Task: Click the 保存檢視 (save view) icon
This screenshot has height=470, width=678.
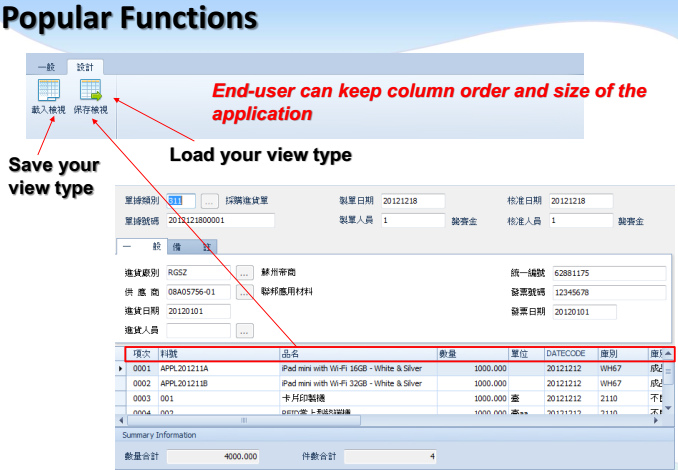Action: (90, 93)
